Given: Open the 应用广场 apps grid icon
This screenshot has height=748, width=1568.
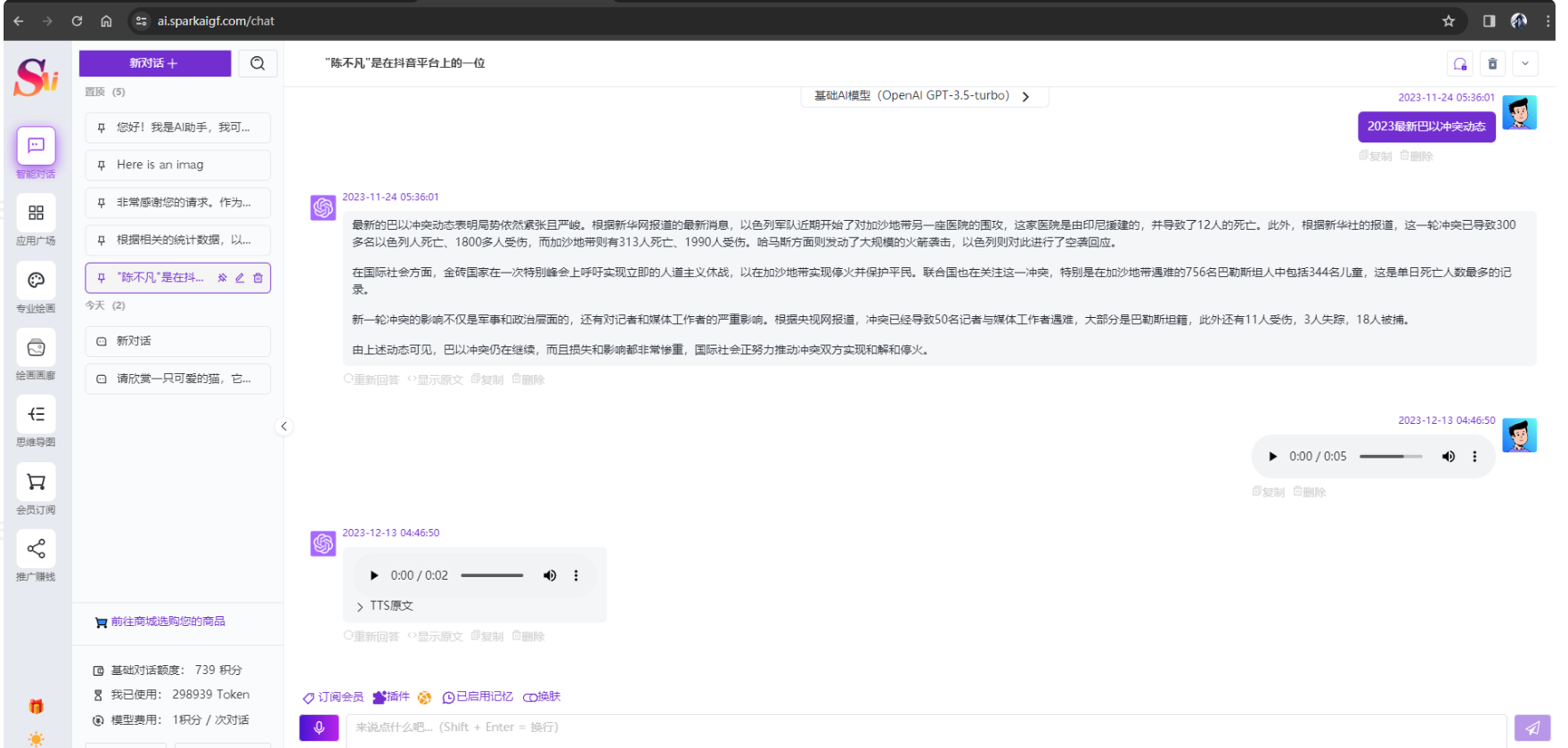Looking at the screenshot, I should click(36, 214).
